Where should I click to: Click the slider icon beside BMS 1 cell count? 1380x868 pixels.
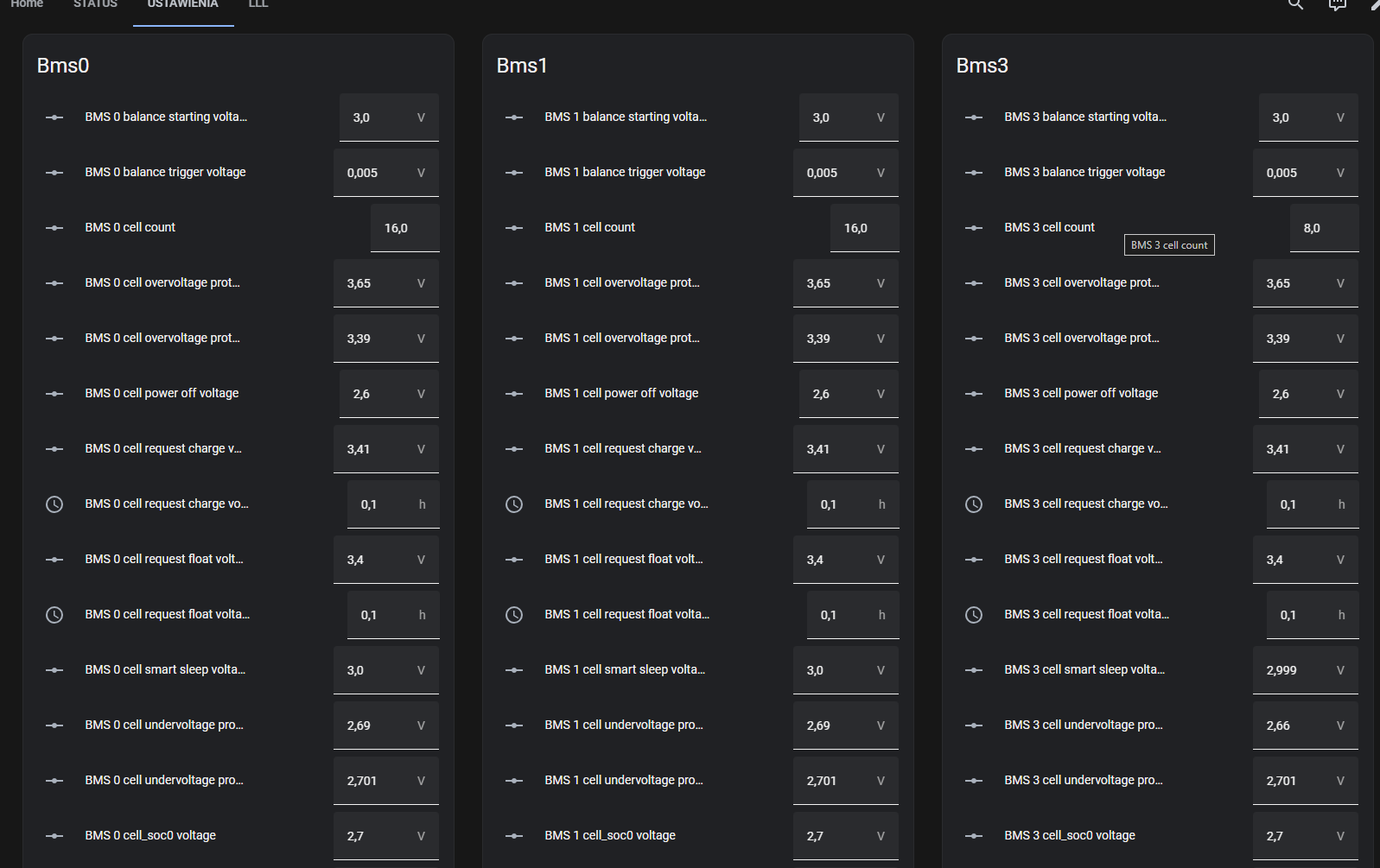click(514, 228)
